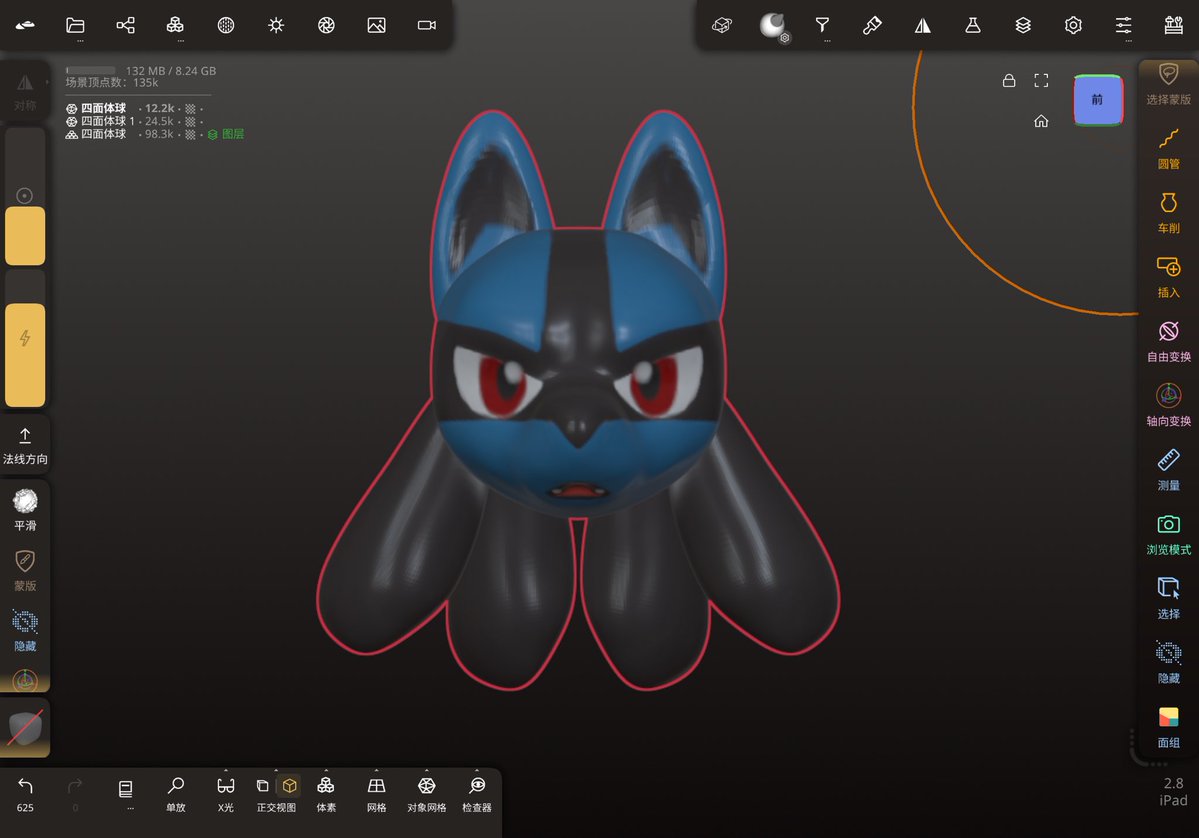The image size is (1199, 838).
Task: Open the Nomad logo menu
Action: [24, 25]
